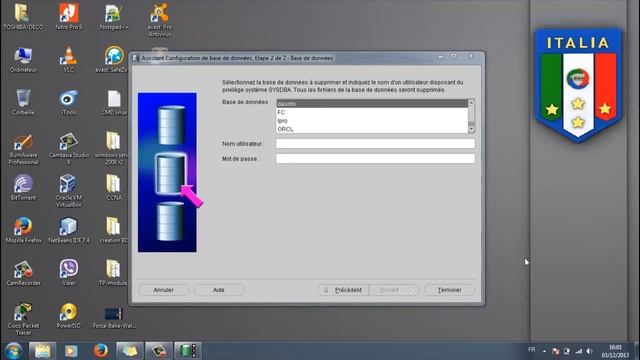
Task: Select the BitTorrent desktop icon
Action: coord(23,187)
